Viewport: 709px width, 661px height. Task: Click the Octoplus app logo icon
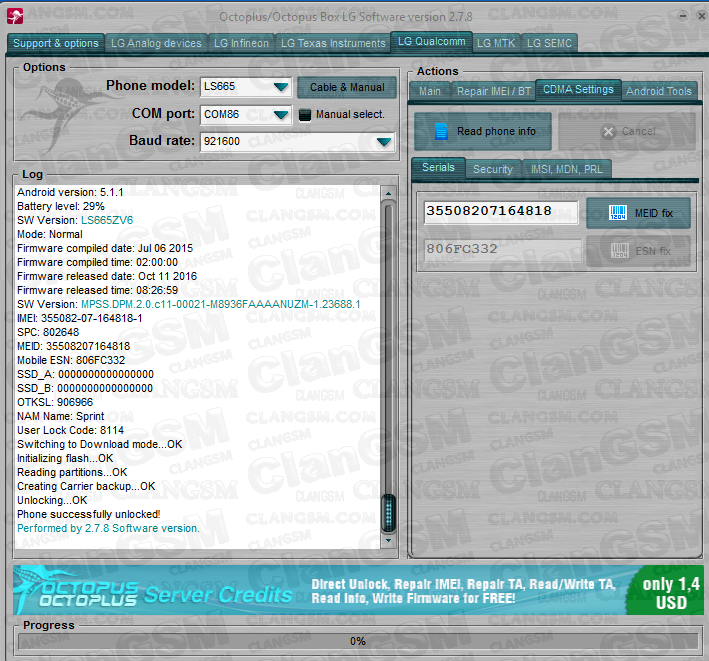point(15,16)
